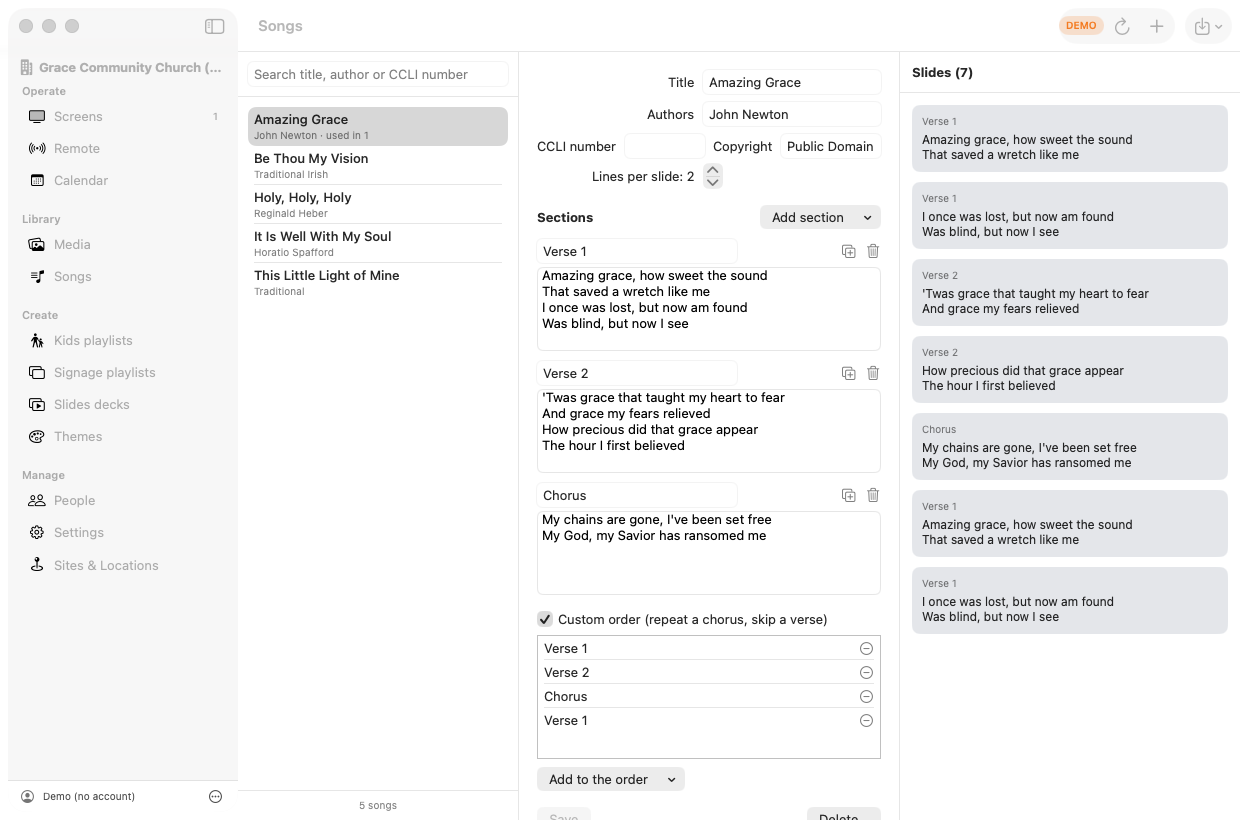
Task: Duplicate the first Verse 1 section
Action: pyautogui.click(x=848, y=251)
